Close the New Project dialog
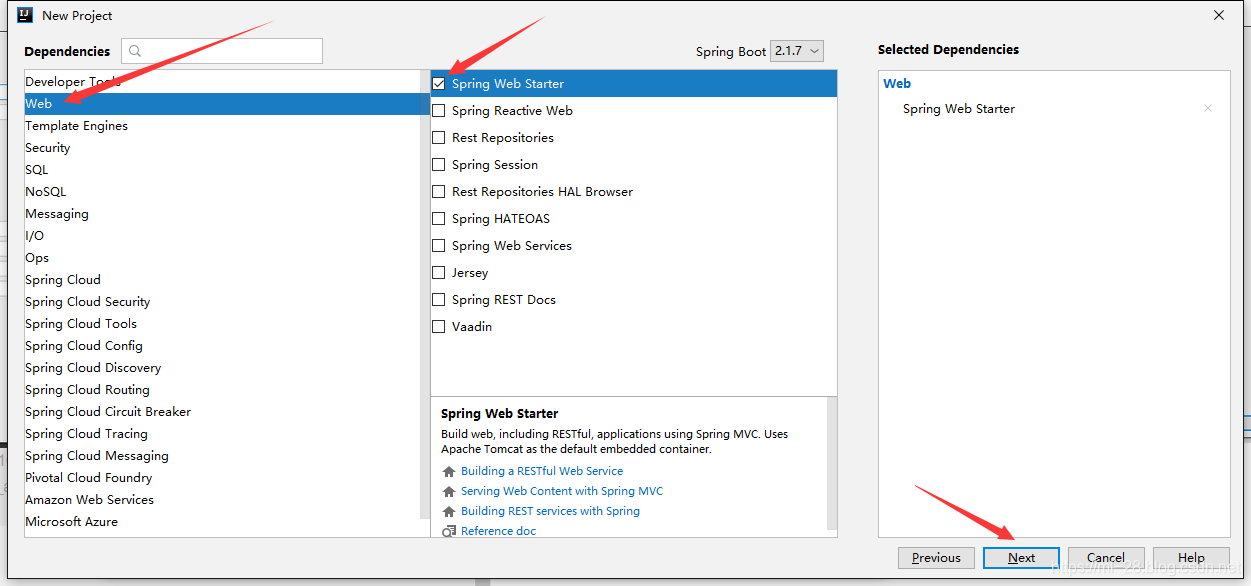1251x586 pixels. (1218, 15)
